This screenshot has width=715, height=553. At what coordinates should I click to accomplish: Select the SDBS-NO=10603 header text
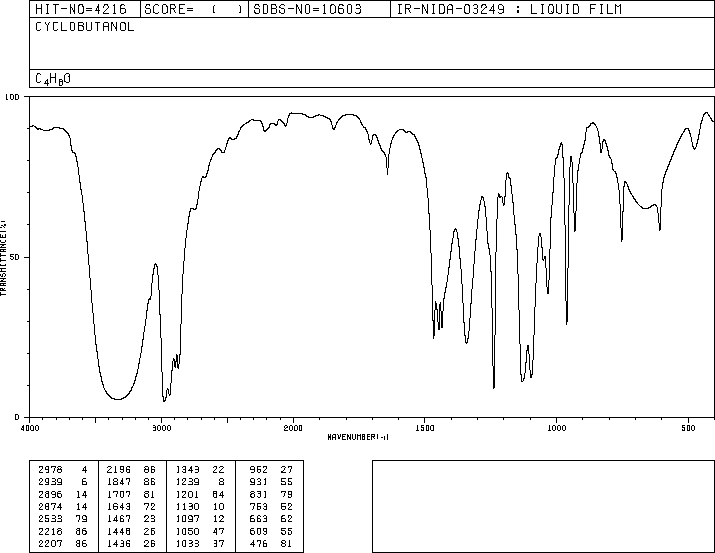307,9
